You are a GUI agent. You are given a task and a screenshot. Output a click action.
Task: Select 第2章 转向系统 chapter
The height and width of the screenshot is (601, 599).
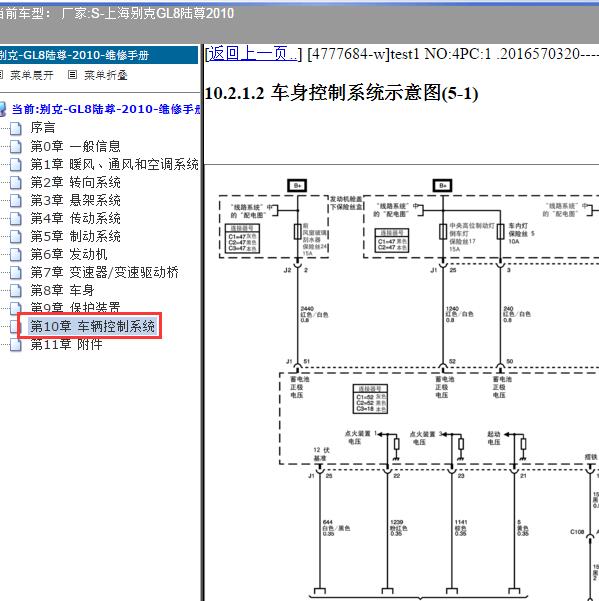pyautogui.click(x=75, y=182)
